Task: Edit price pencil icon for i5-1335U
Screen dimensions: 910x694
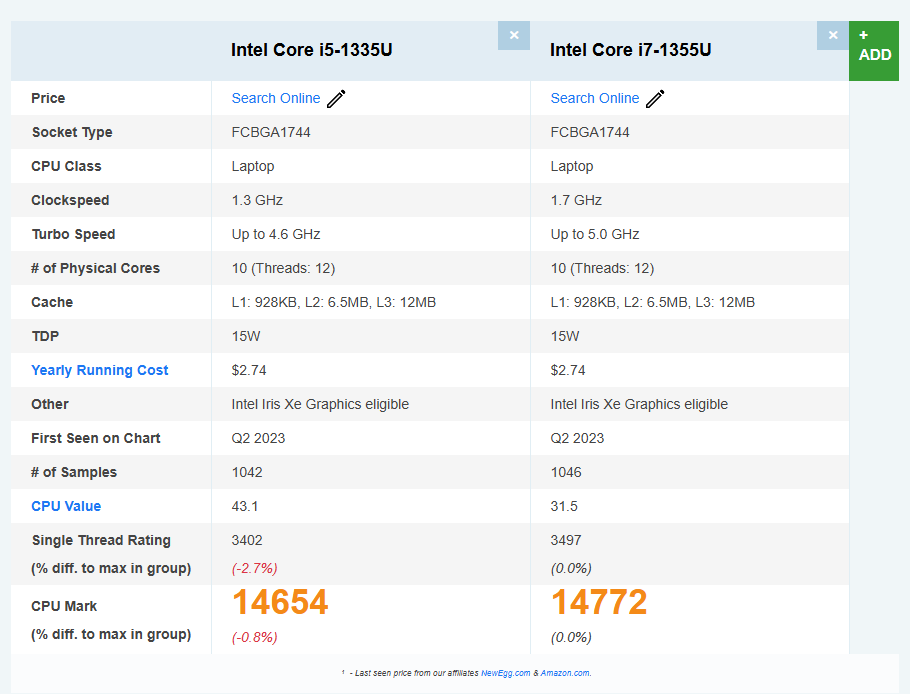Action: [x=336, y=99]
